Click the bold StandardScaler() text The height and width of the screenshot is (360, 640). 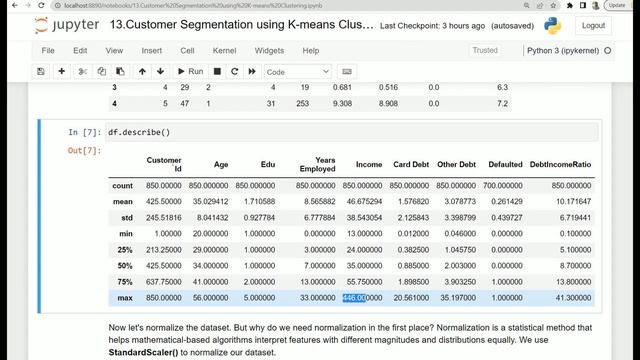(143, 352)
